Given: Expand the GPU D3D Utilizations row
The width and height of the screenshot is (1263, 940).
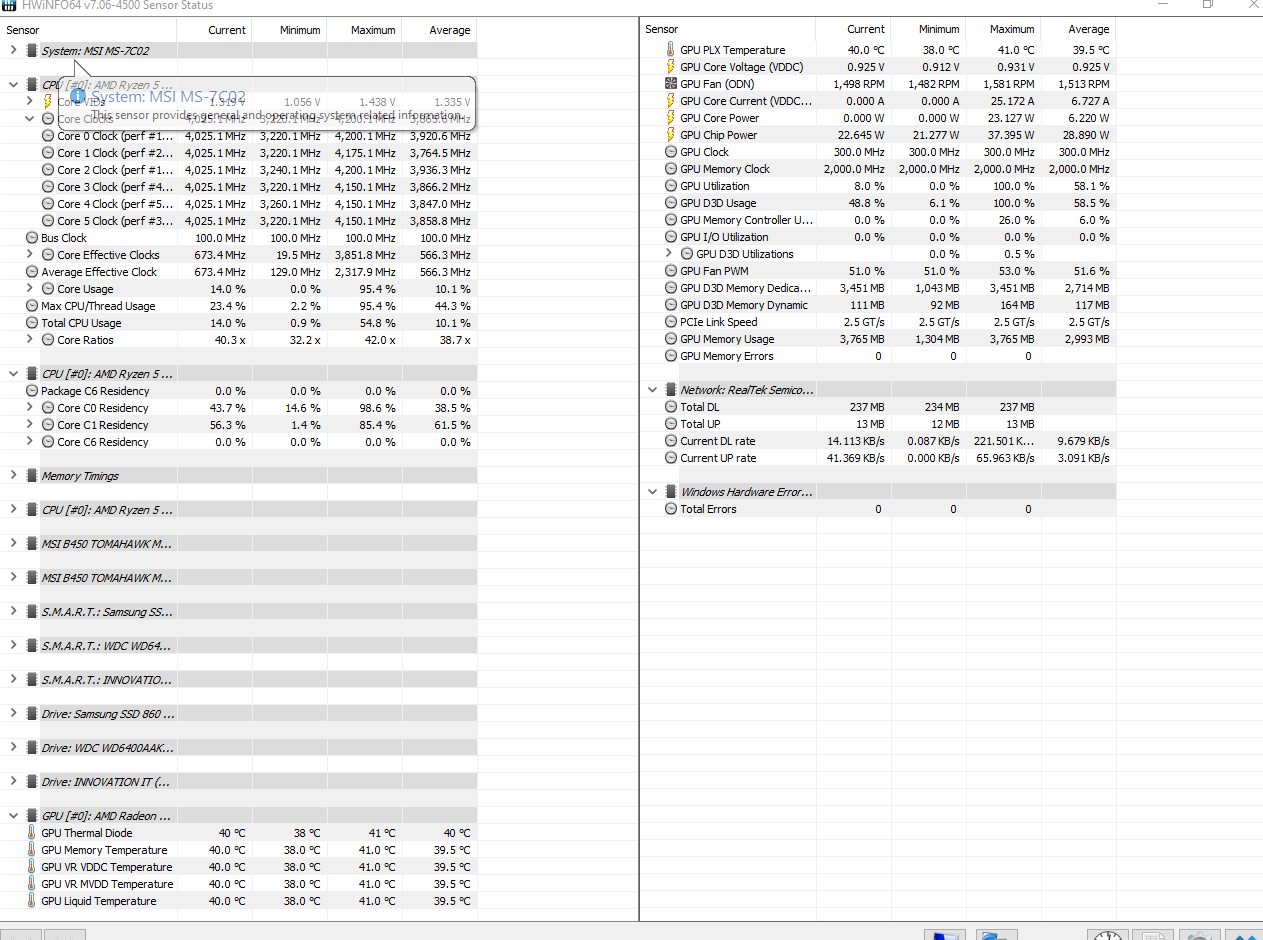Looking at the screenshot, I should (669, 254).
